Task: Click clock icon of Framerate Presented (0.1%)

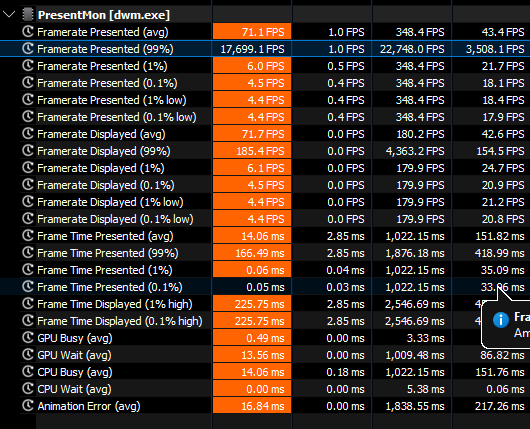Action: pyautogui.click(x=28, y=83)
